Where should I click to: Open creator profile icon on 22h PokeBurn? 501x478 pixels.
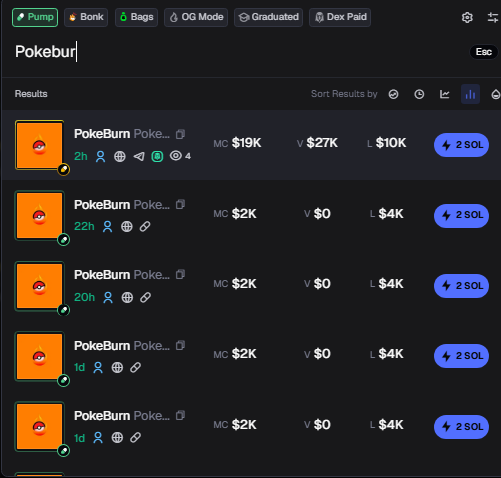(x=107, y=227)
